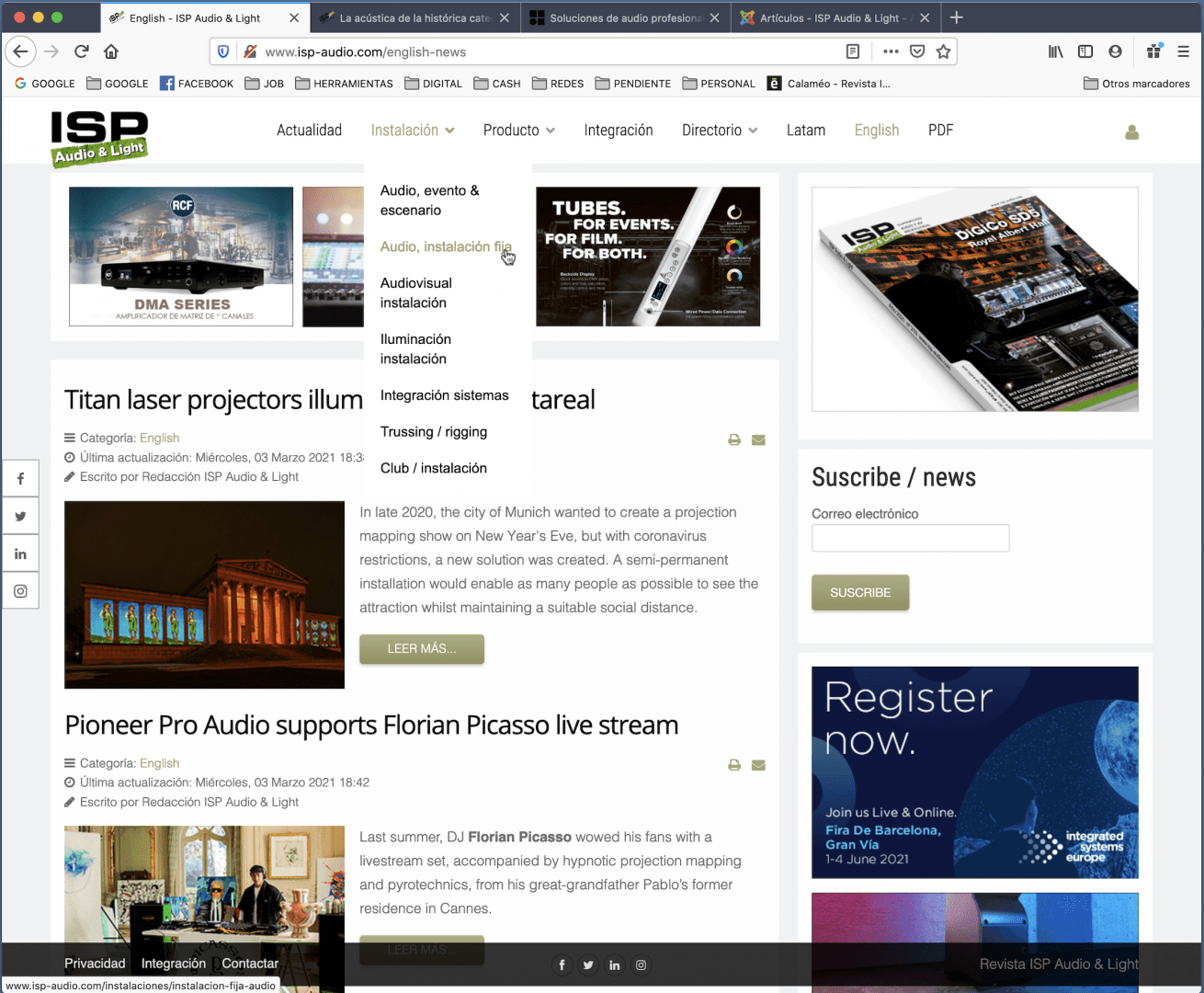Open the Firefox account icon
Screen dimensions: 1204x993
(x=1115, y=51)
